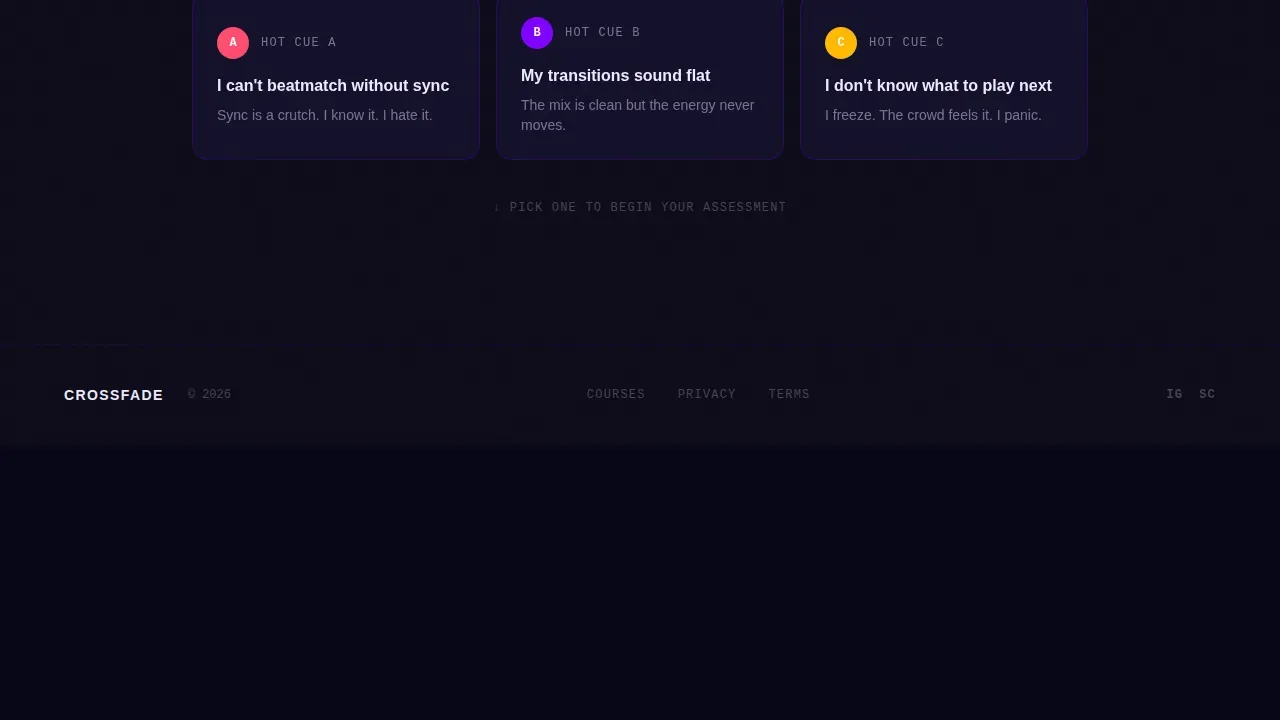Click the HOT CUE B label
The width and height of the screenshot is (1280, 720).
603,33
